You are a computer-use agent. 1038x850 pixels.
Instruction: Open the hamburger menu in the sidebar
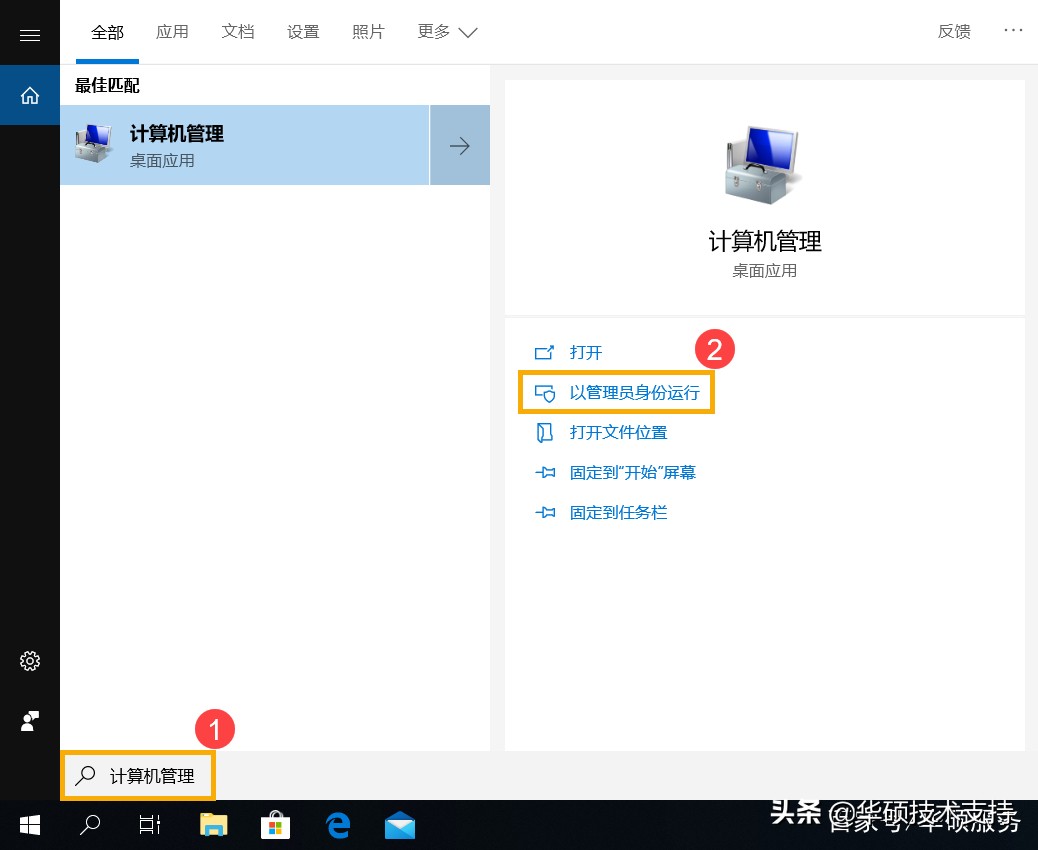pyautogui.click(x=29, y=33)
